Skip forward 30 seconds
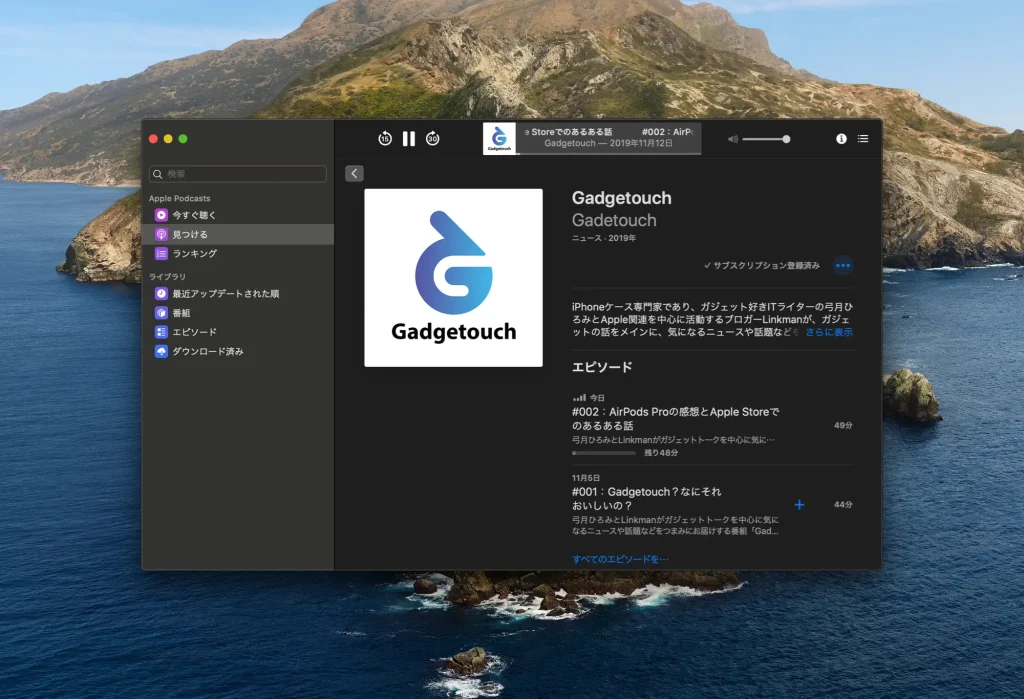1024x699 pixels. (x=433, y=139)
